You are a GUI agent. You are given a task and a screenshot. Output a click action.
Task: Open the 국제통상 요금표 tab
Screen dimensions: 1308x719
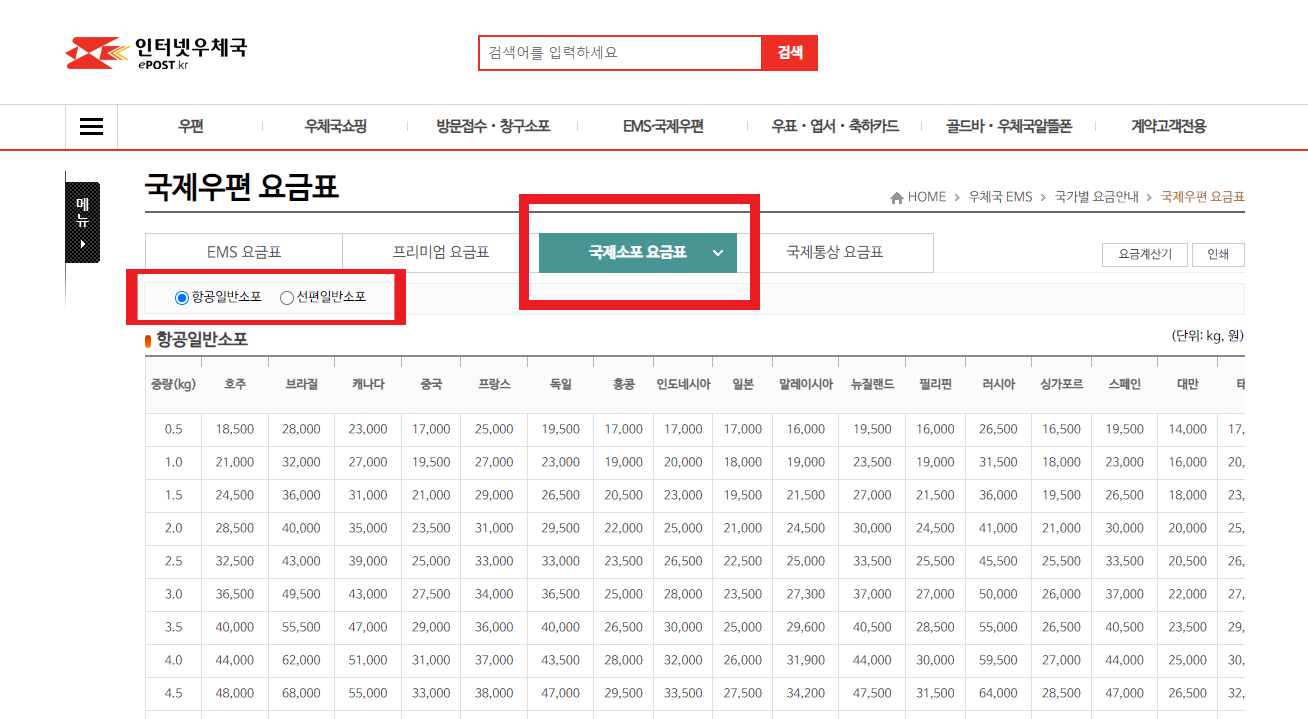coord(836,252)
